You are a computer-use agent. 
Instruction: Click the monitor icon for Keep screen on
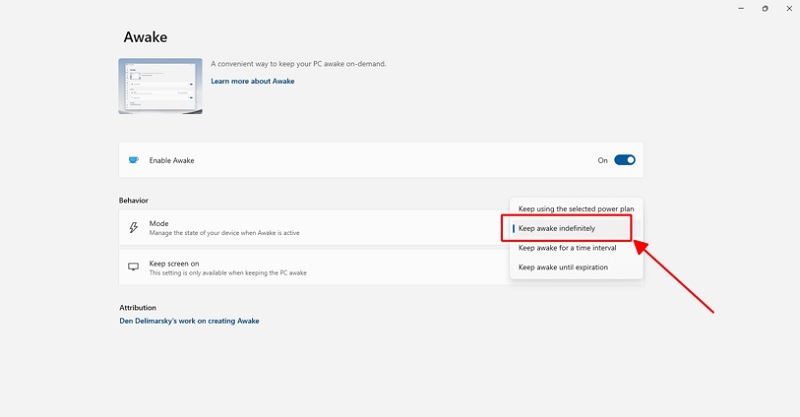click(x=133, y=267)
